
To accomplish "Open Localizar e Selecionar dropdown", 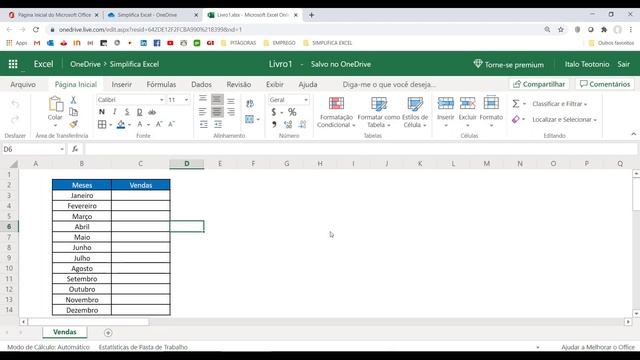I will tap(564, 119).
